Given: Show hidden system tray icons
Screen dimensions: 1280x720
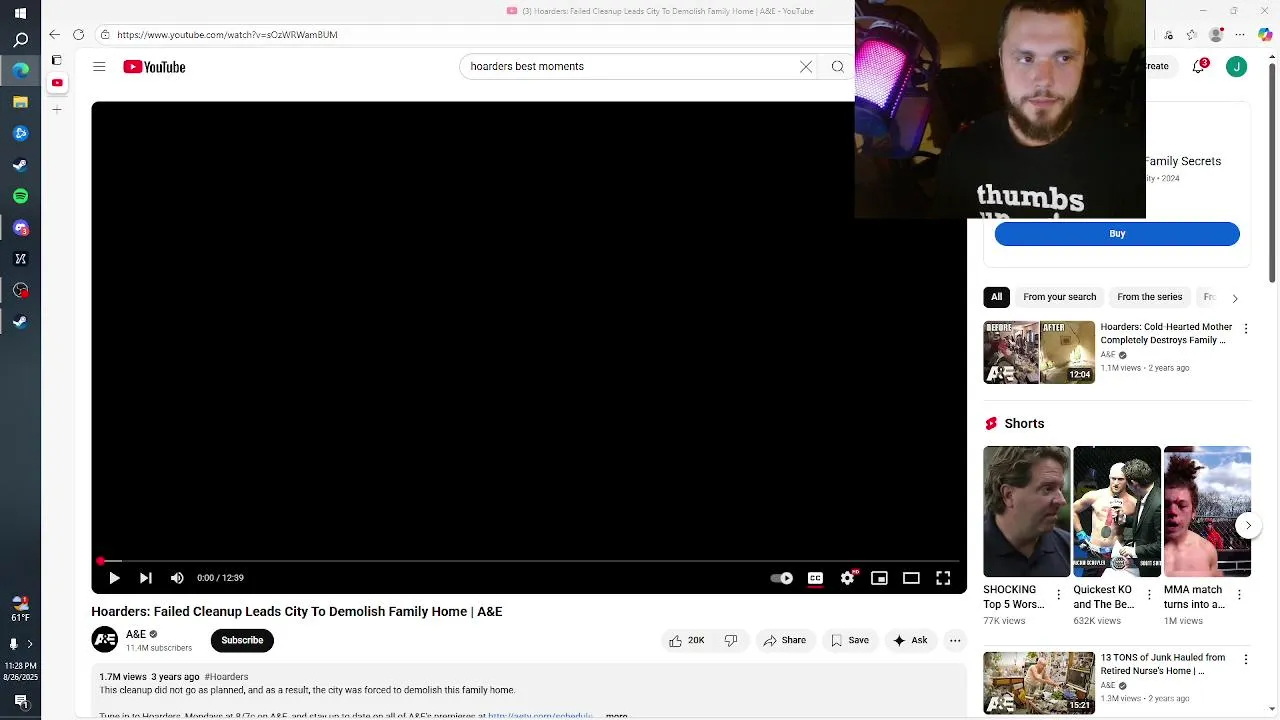Looking at the screenshot, I should pos(29,644).
